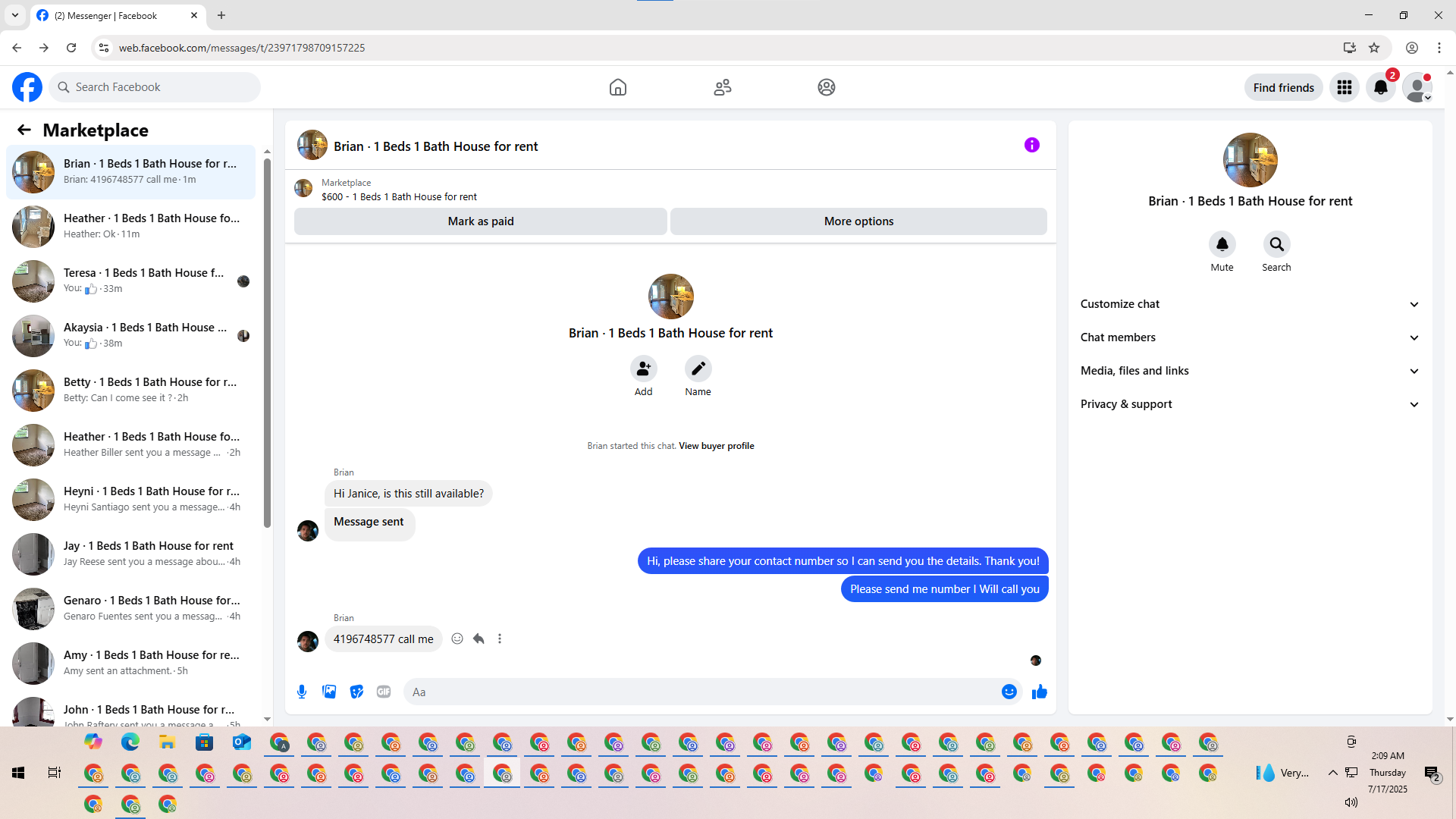Click Find friends button

pyautogui.click(x=1283, y=87)
